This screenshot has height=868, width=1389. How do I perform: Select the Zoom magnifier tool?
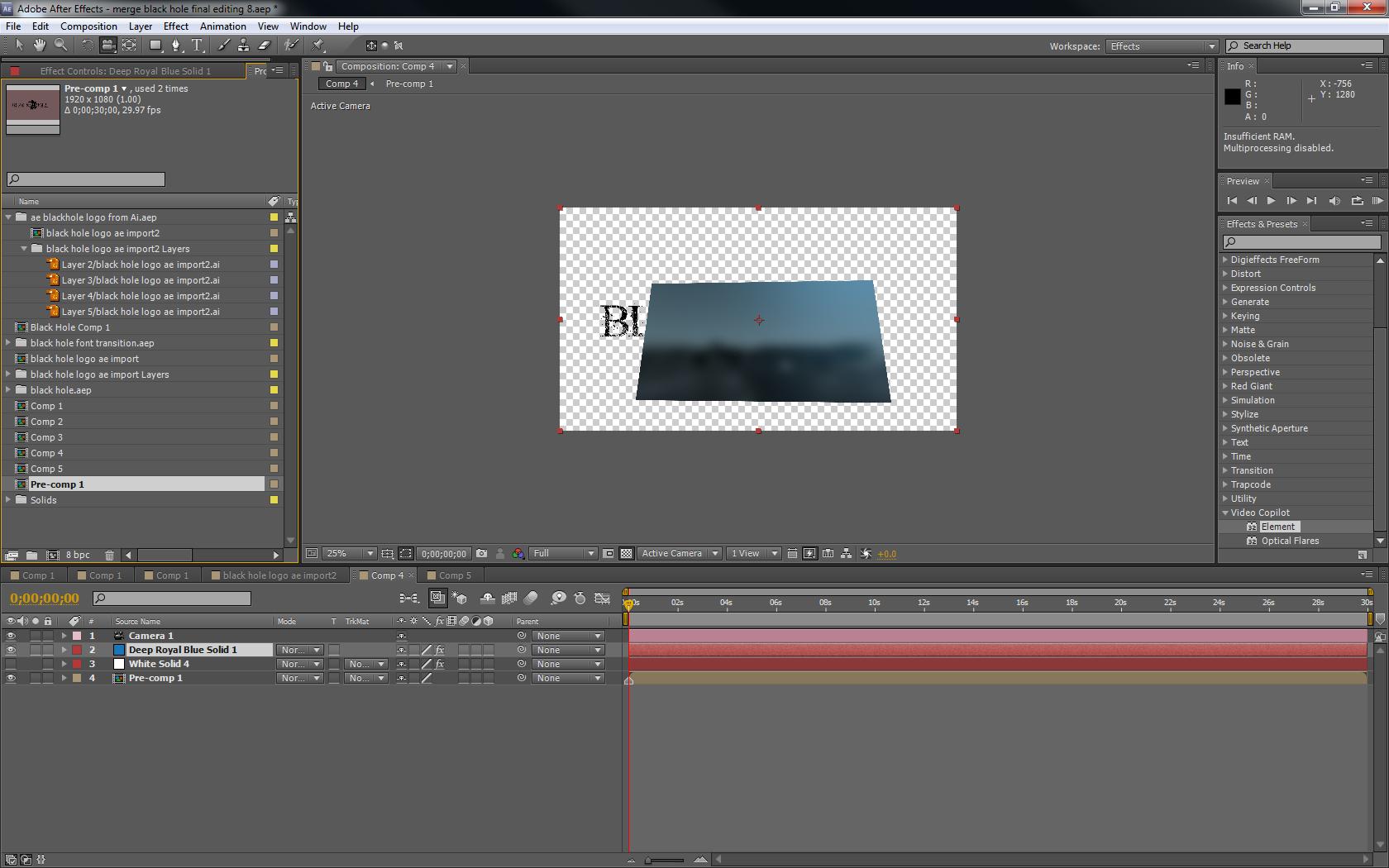point(60,45)
